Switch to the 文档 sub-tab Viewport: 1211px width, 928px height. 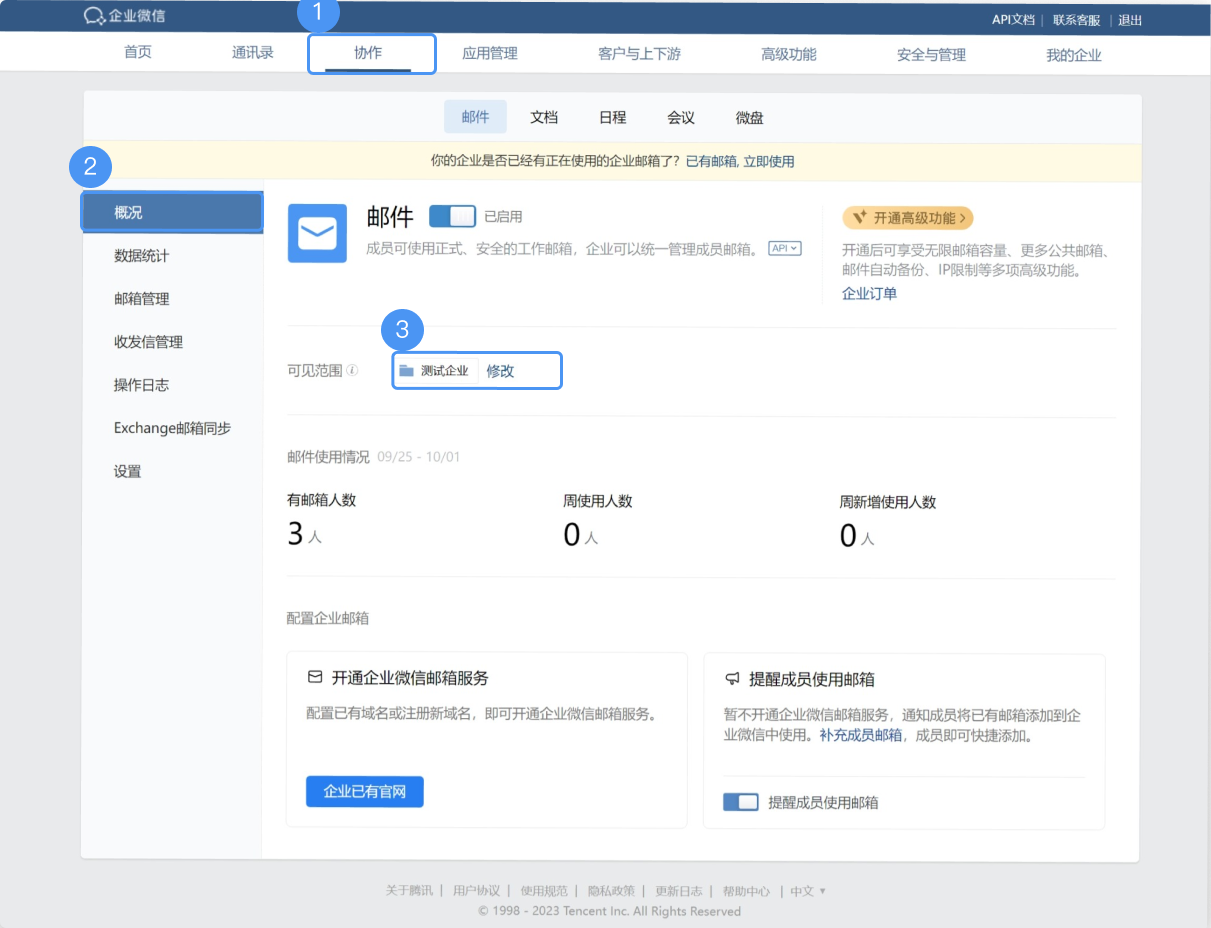[x=544, y=117]
